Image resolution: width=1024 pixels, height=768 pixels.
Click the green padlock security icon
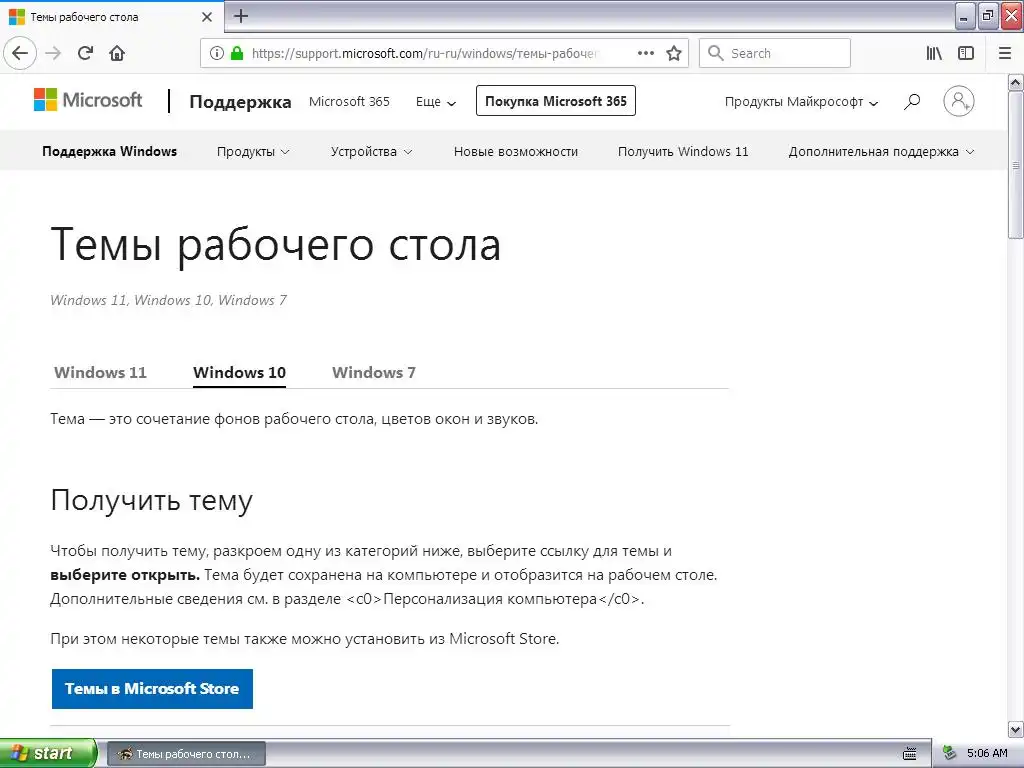[237, 53]
